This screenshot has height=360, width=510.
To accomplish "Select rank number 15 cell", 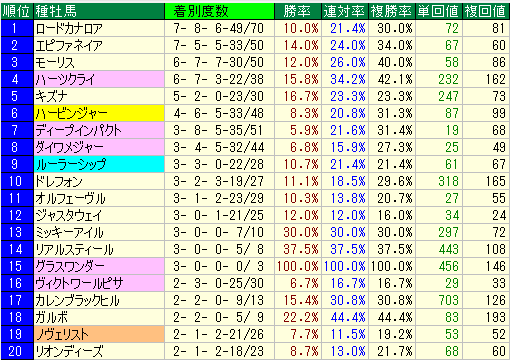I will tap(17, 266).
